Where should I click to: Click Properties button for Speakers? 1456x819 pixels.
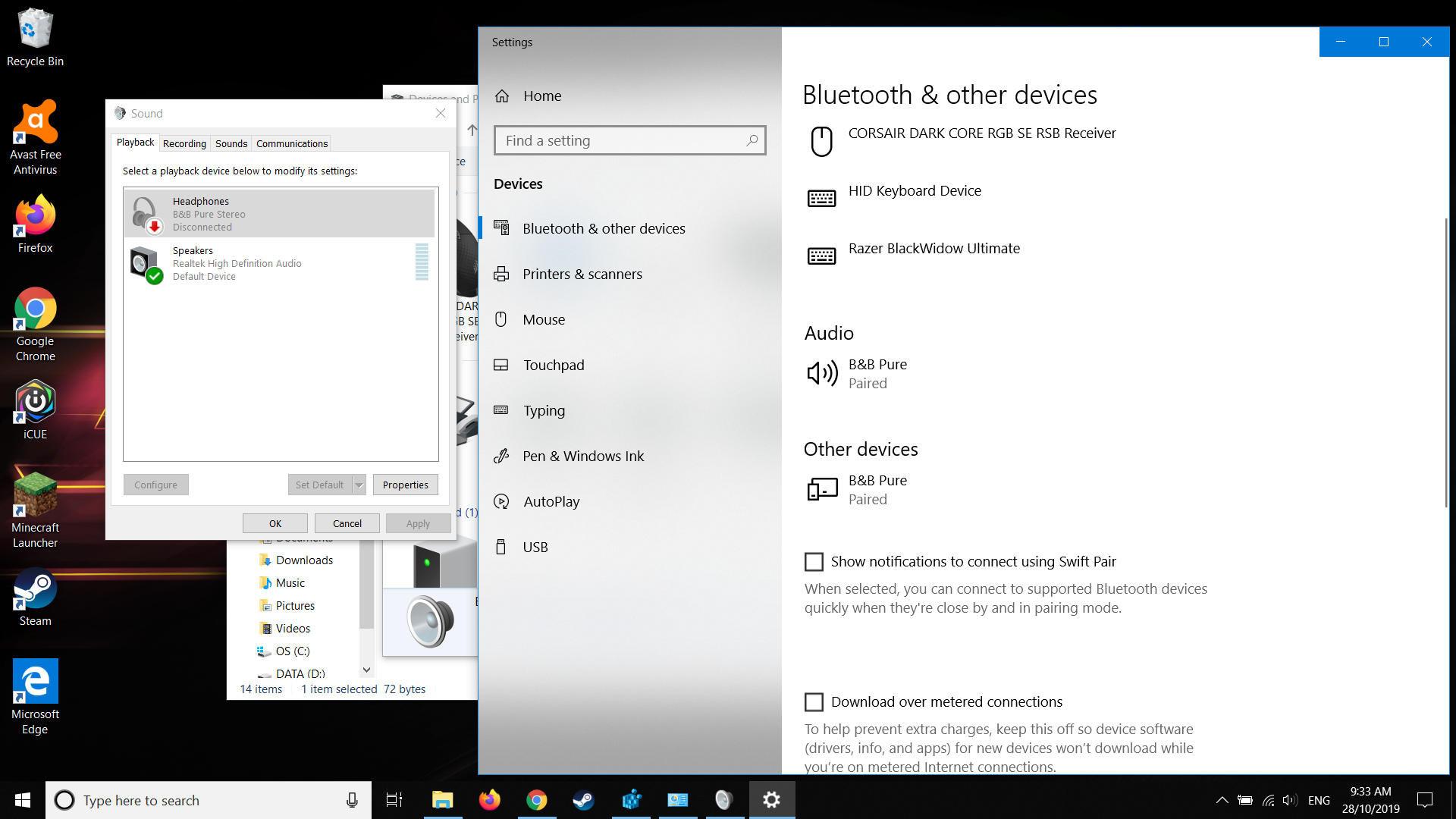click(x=405, y=484)
